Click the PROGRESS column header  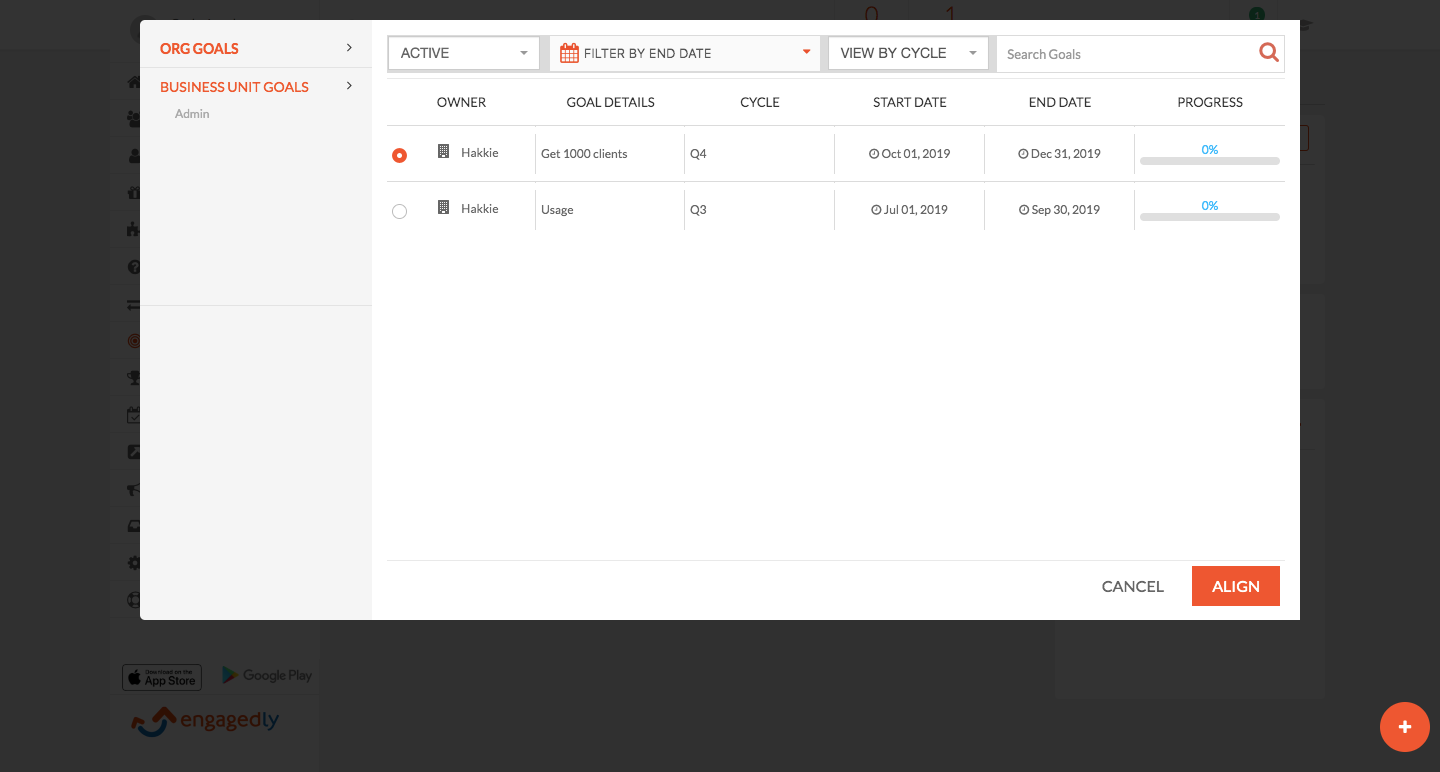1210,102
